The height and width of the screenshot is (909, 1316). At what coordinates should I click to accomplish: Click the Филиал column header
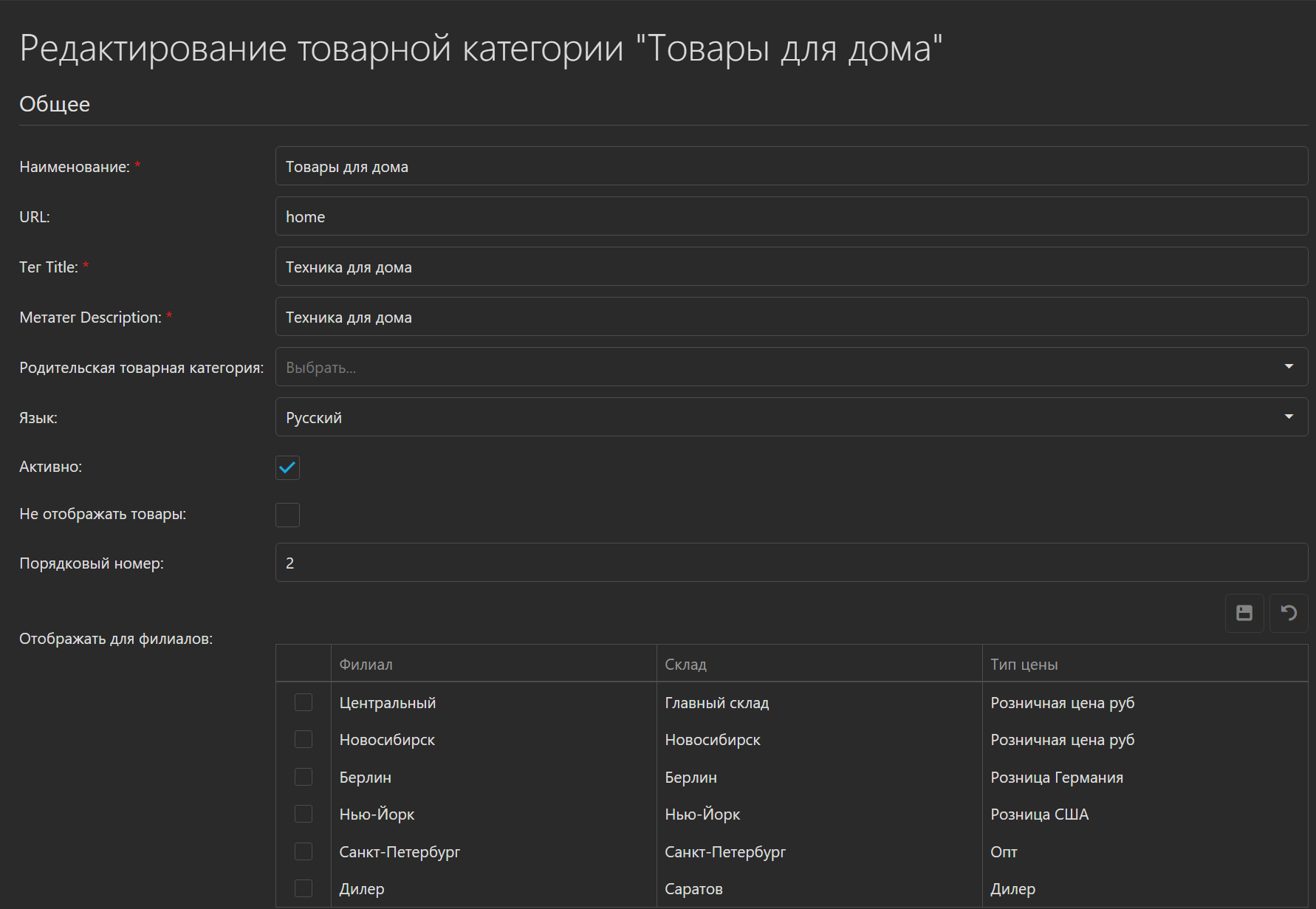click(366, 663)
